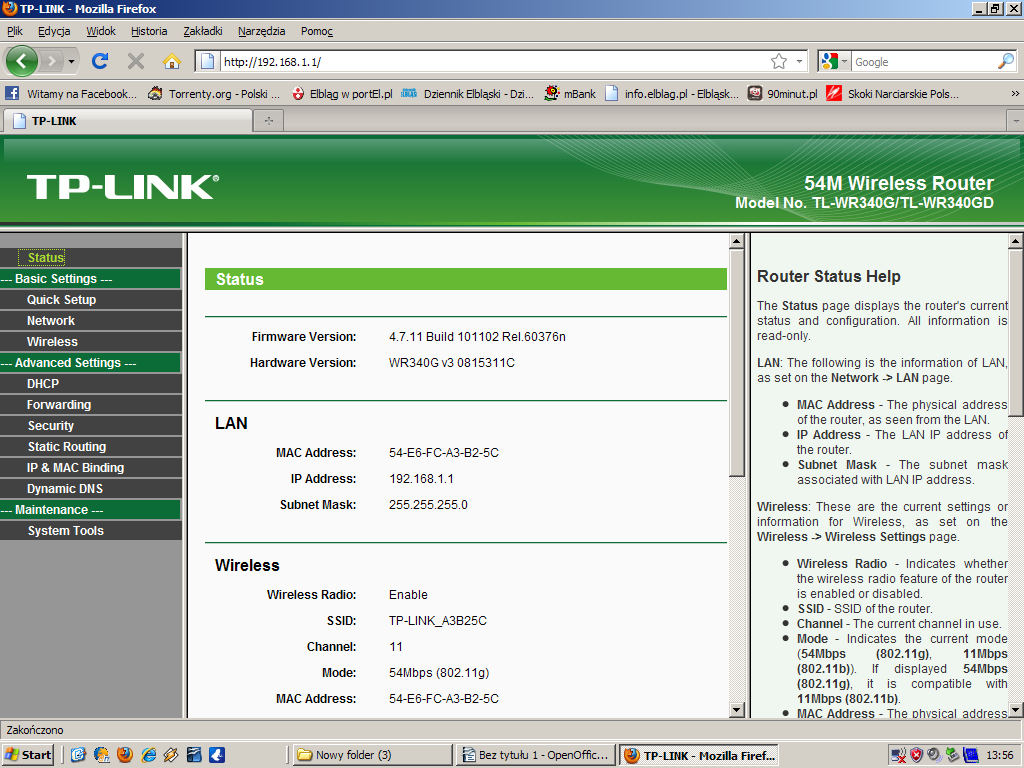
Task: Click the URL address field
Action: click(494, 61)
